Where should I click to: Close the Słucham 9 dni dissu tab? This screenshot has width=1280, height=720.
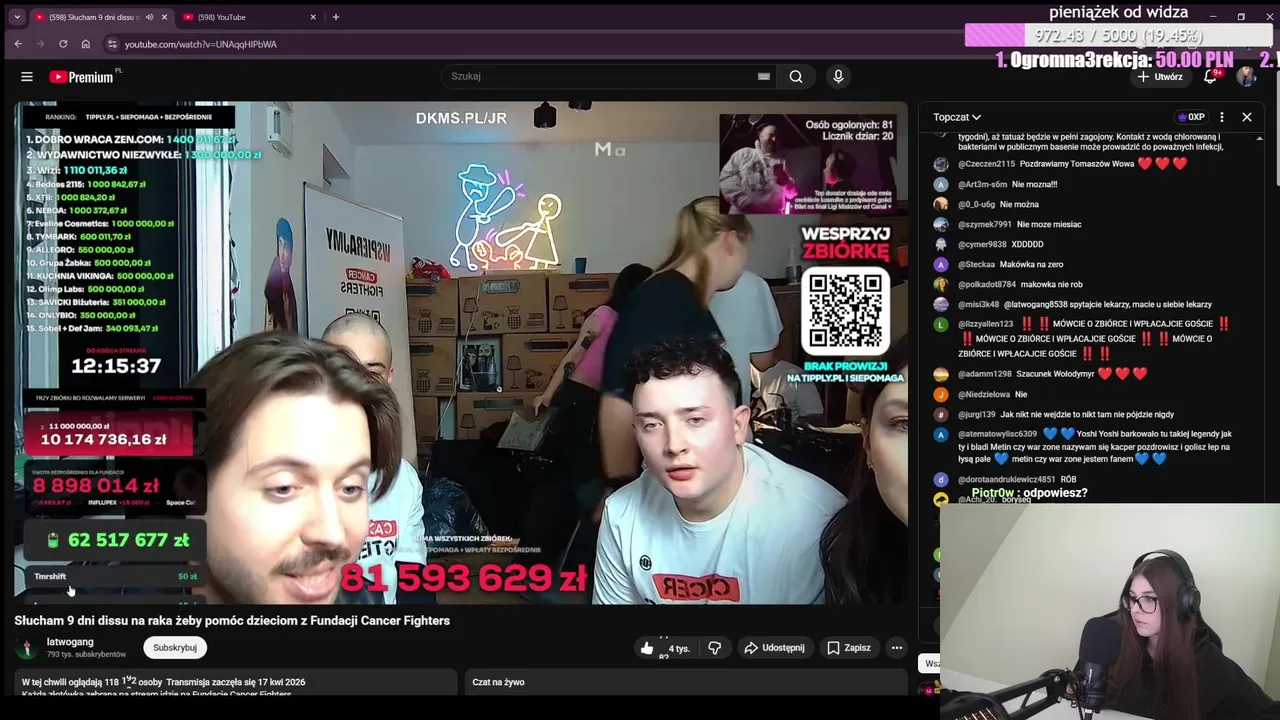164,17
